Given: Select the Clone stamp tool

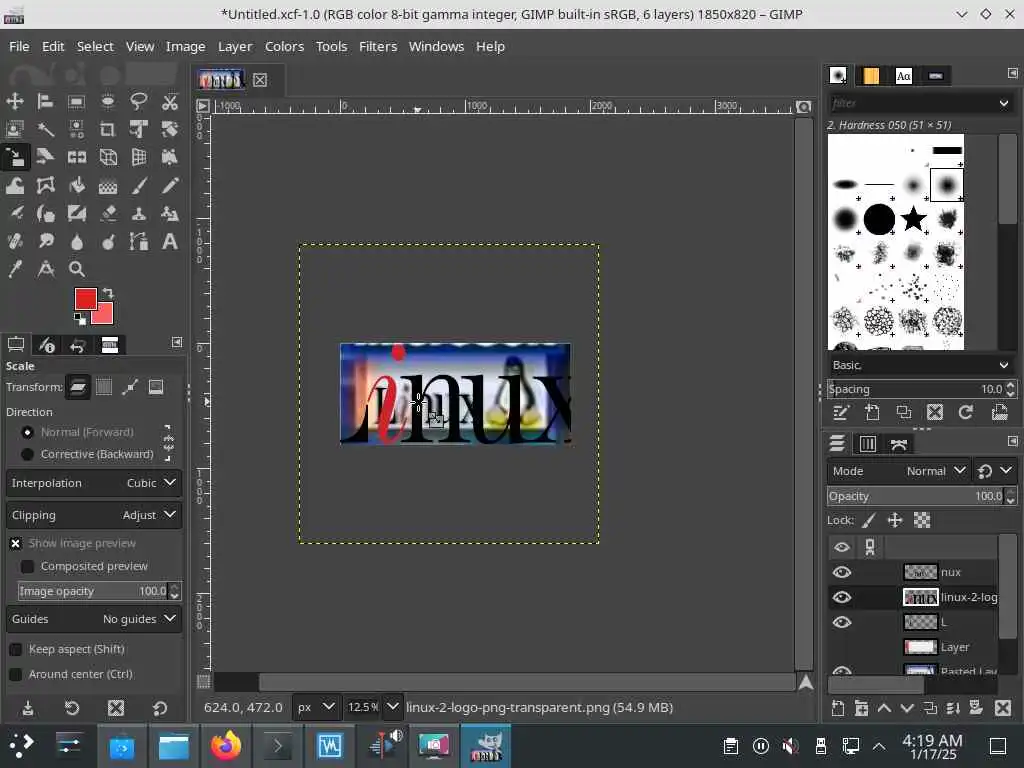Looking at the screenshot, I should 138,214.
